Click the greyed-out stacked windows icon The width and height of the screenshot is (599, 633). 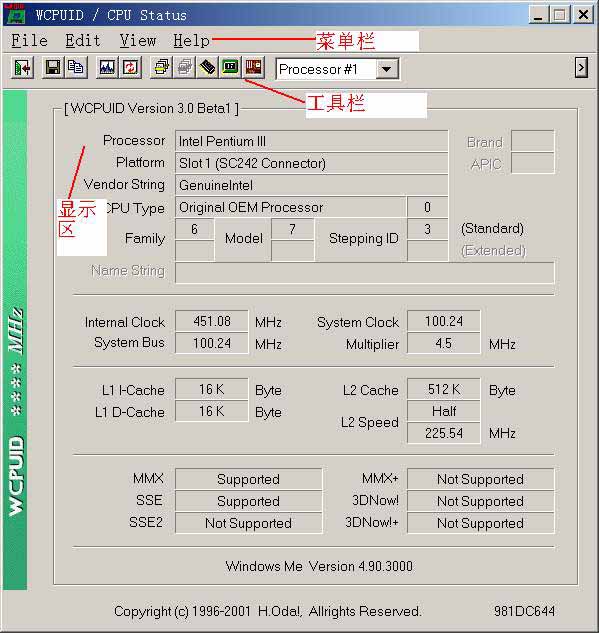tap(184, 67)
